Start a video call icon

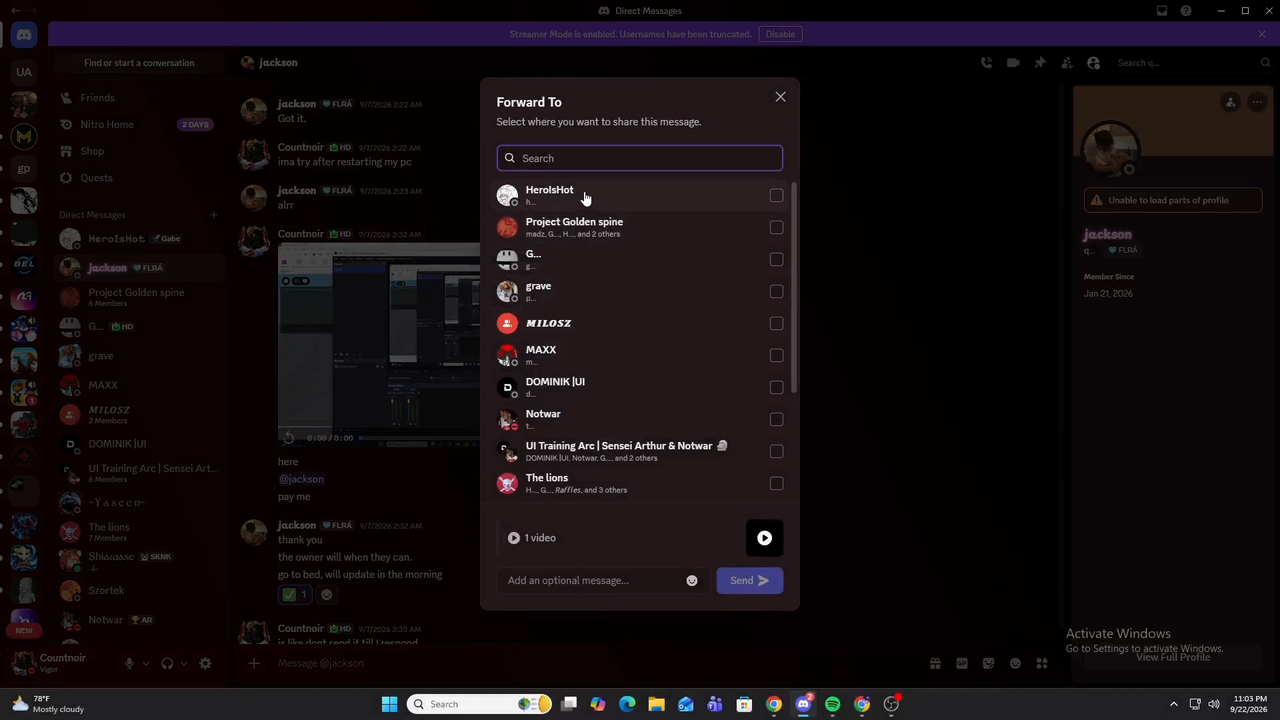[1013, 63]
